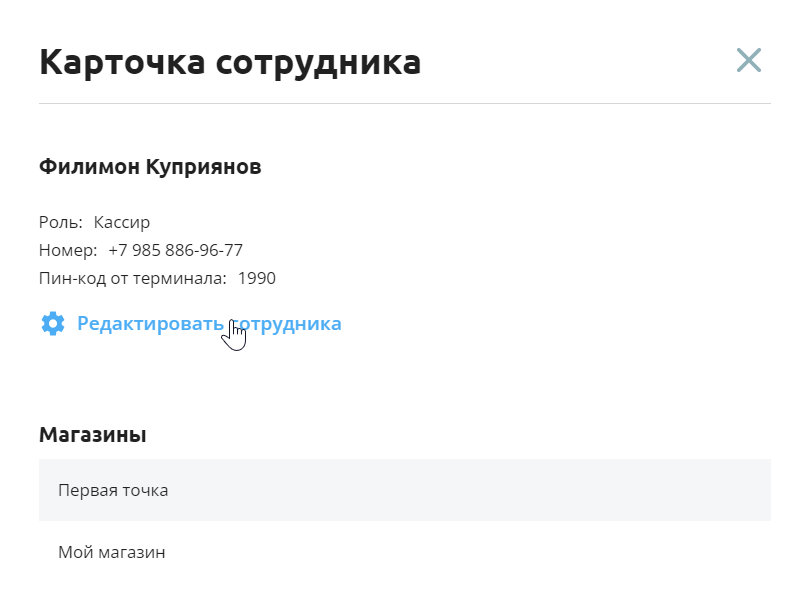Screen dimensions: 809x612
Task: Click the Роль: field label
Action: [61, 222]
